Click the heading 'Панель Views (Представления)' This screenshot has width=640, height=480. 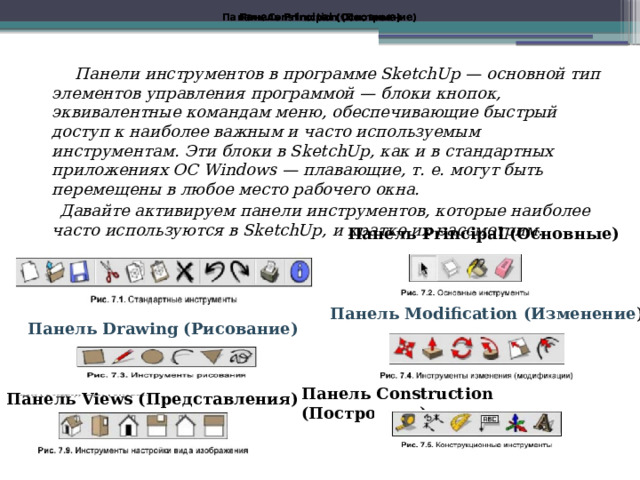click(x=152, y=399)
